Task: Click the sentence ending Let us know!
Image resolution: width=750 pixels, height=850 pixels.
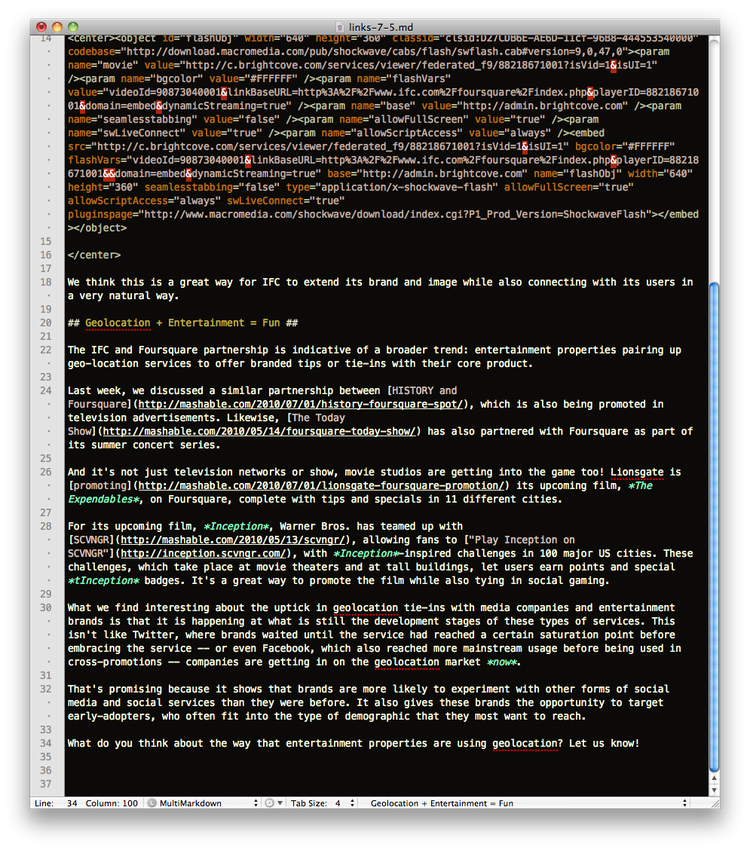Action: coord(604,743)
